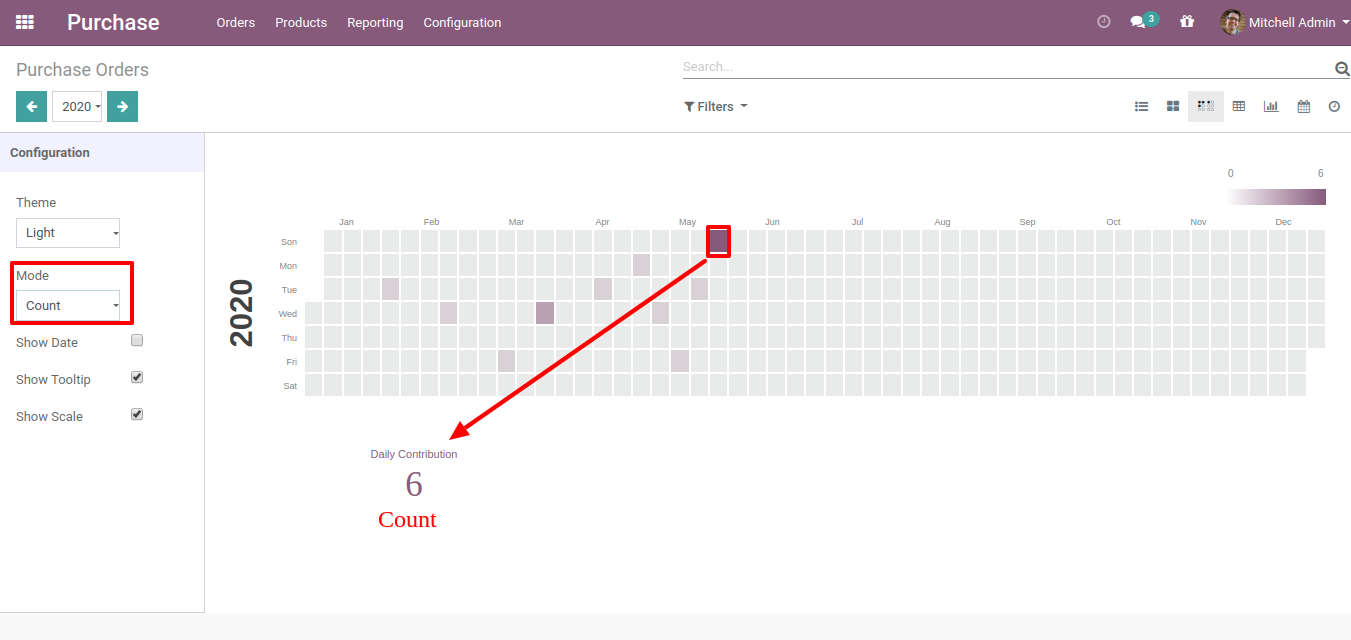
Task: Open the Mode dropdown set to Count
Action: tap(68, 306)
